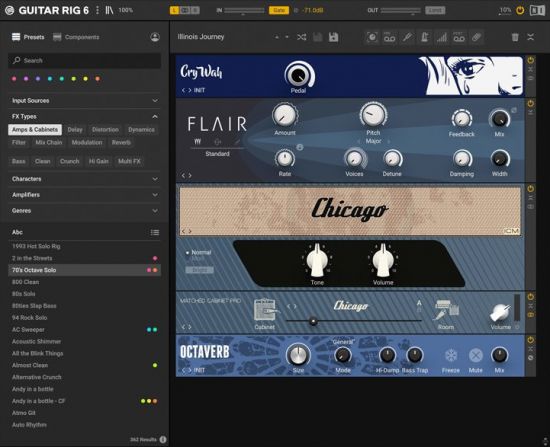Click the pink color filter dot
Image resolution: width=550 pixels, height=447 pixels.
[x=14, y=79]
